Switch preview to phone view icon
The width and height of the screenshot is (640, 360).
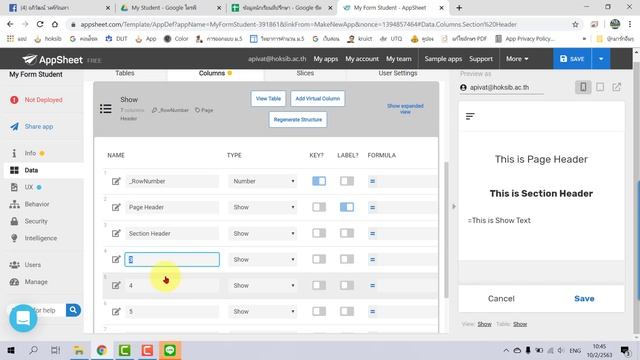coord(583,87)
